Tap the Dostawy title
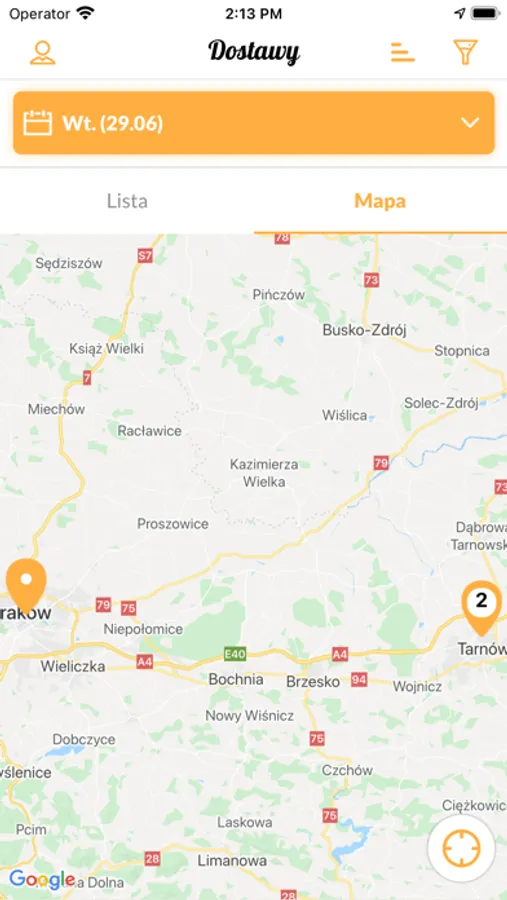The image size is (507, 900). pos(254,52)
